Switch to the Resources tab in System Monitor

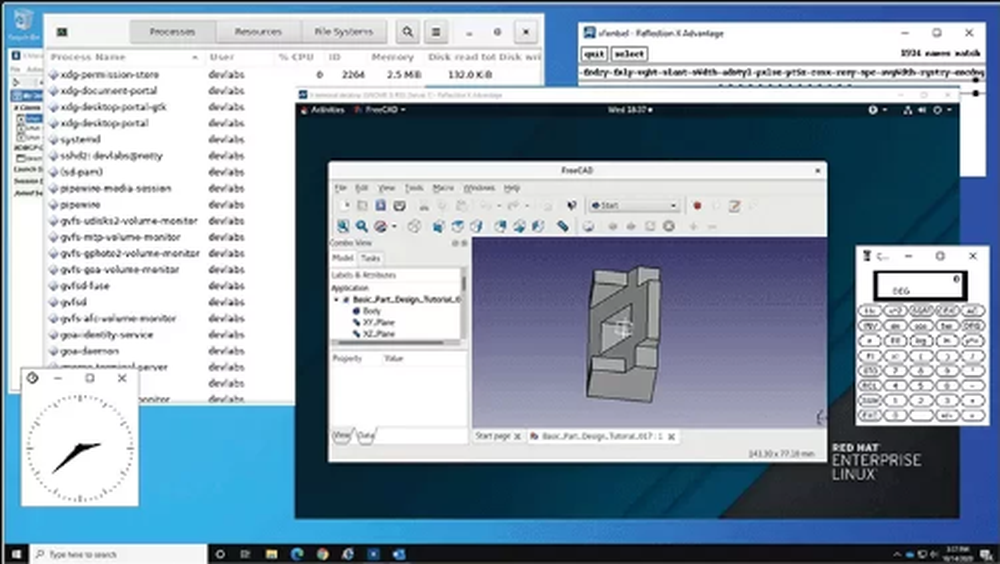(258, 31)
